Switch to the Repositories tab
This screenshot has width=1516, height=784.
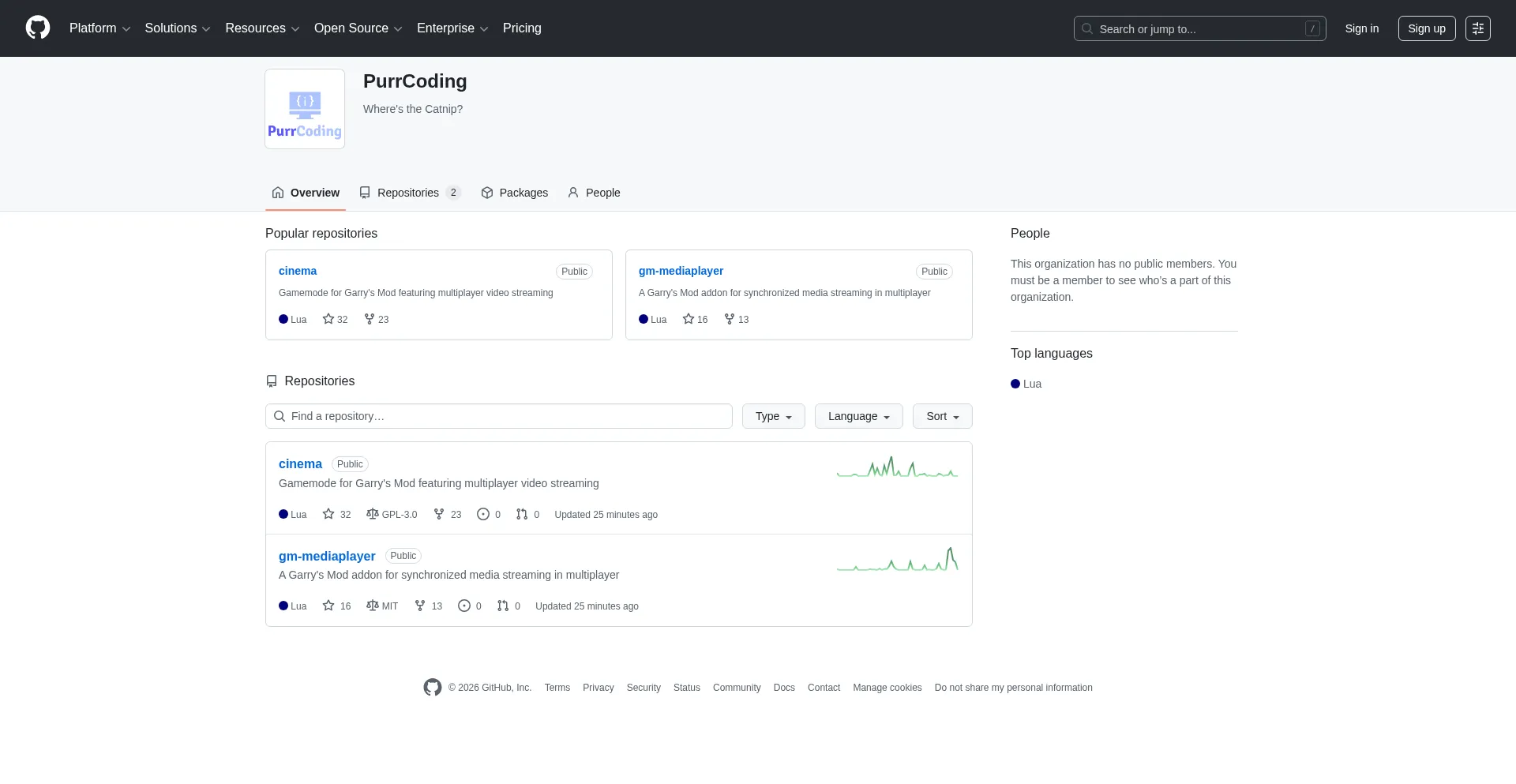coord(410,193)
